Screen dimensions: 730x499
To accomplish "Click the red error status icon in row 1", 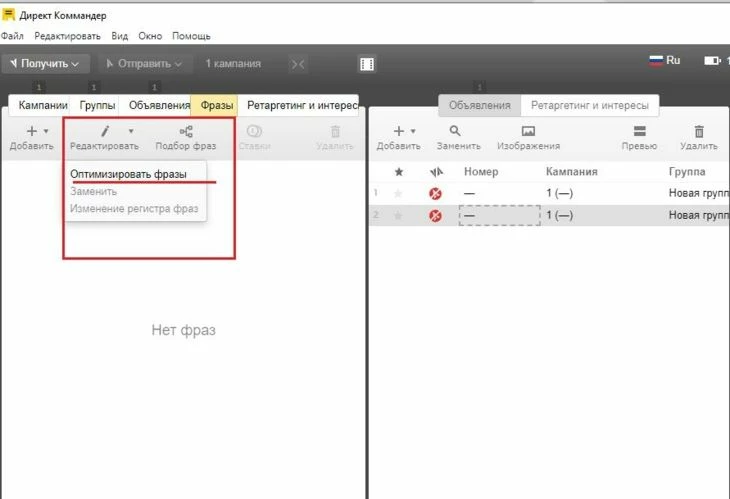I will [435, 194].
